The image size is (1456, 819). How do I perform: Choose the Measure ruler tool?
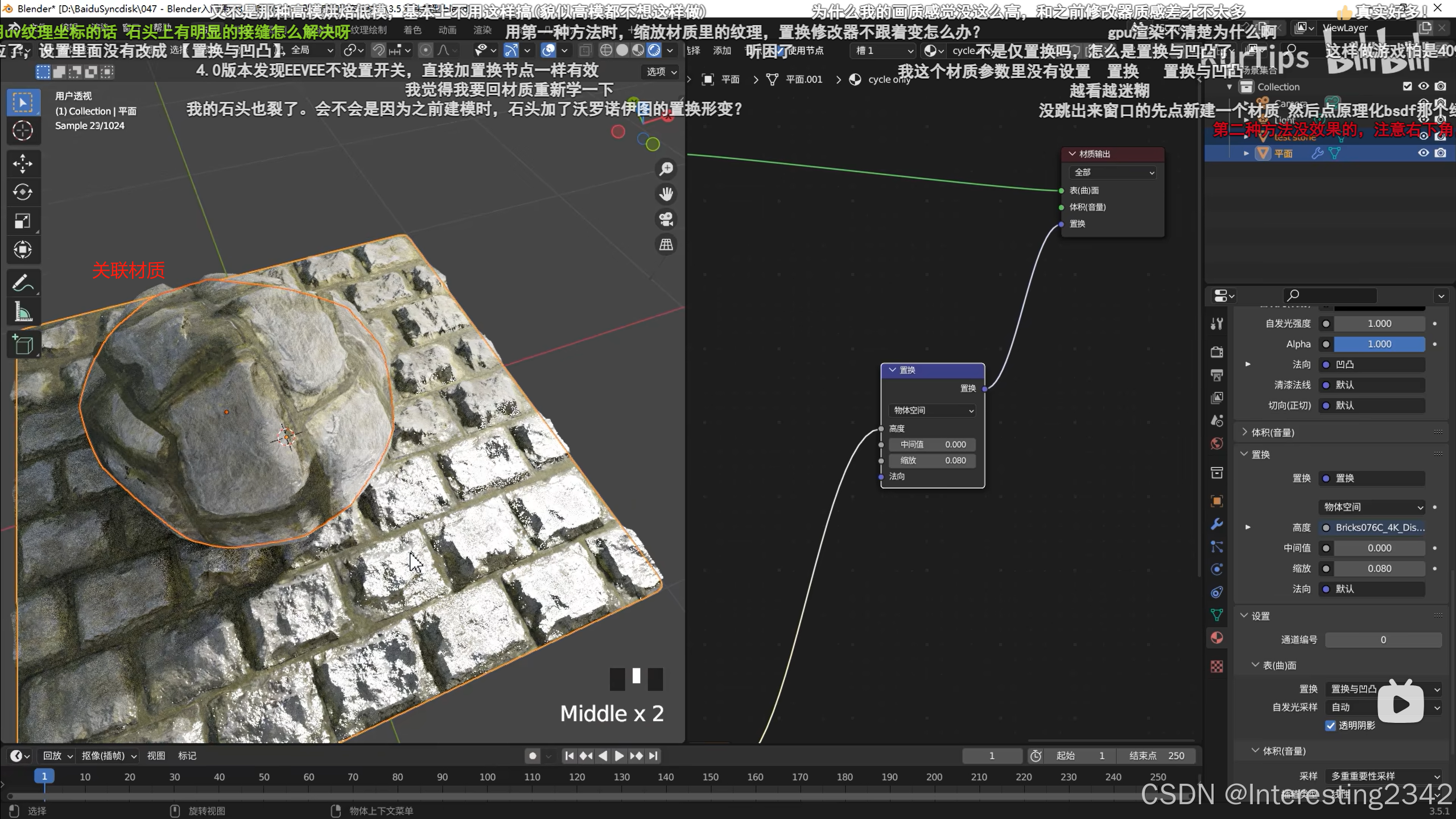pyautogui.click(x=23, y=312)
